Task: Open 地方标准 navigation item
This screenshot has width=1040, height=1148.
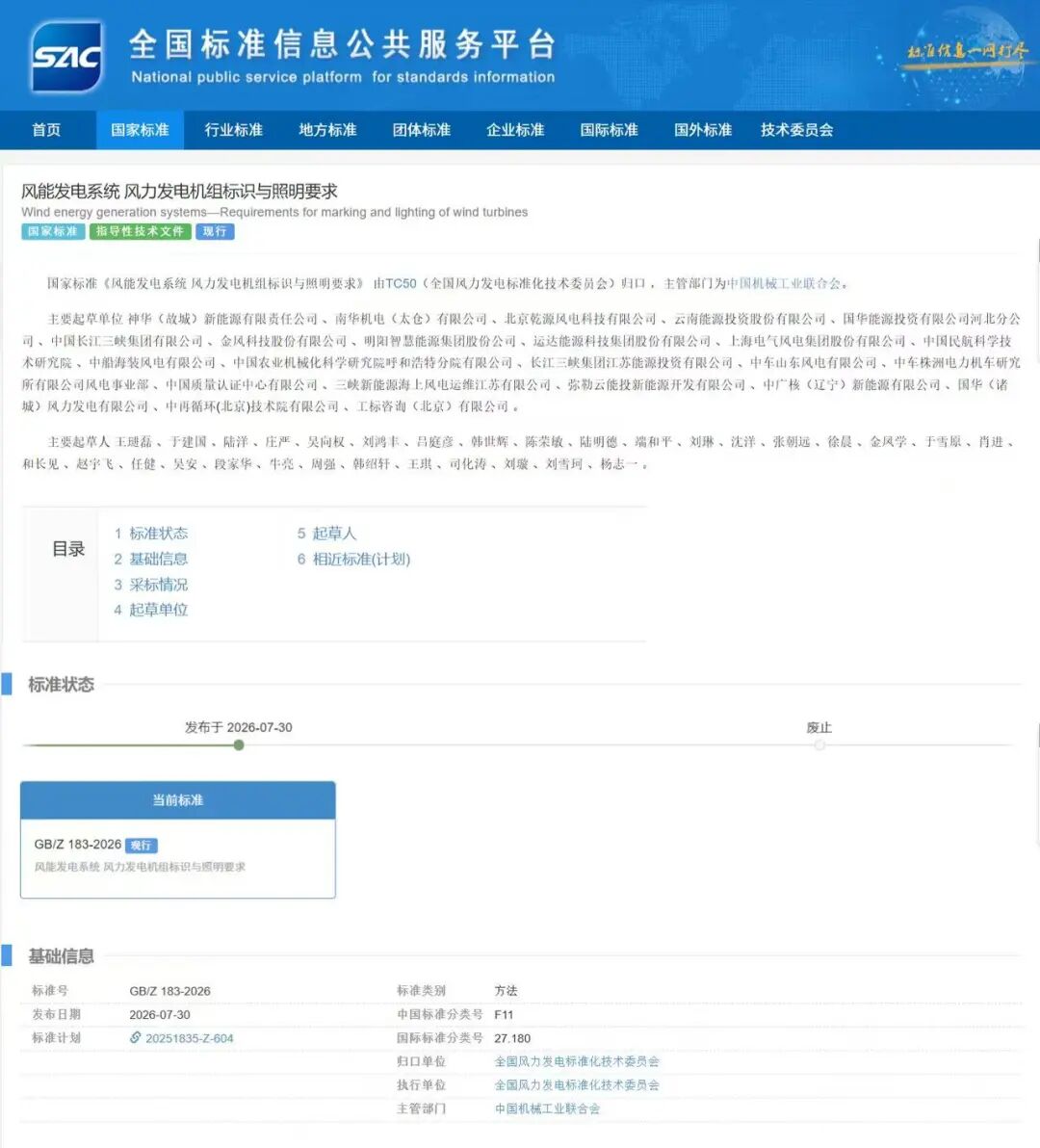Action: 327,130
